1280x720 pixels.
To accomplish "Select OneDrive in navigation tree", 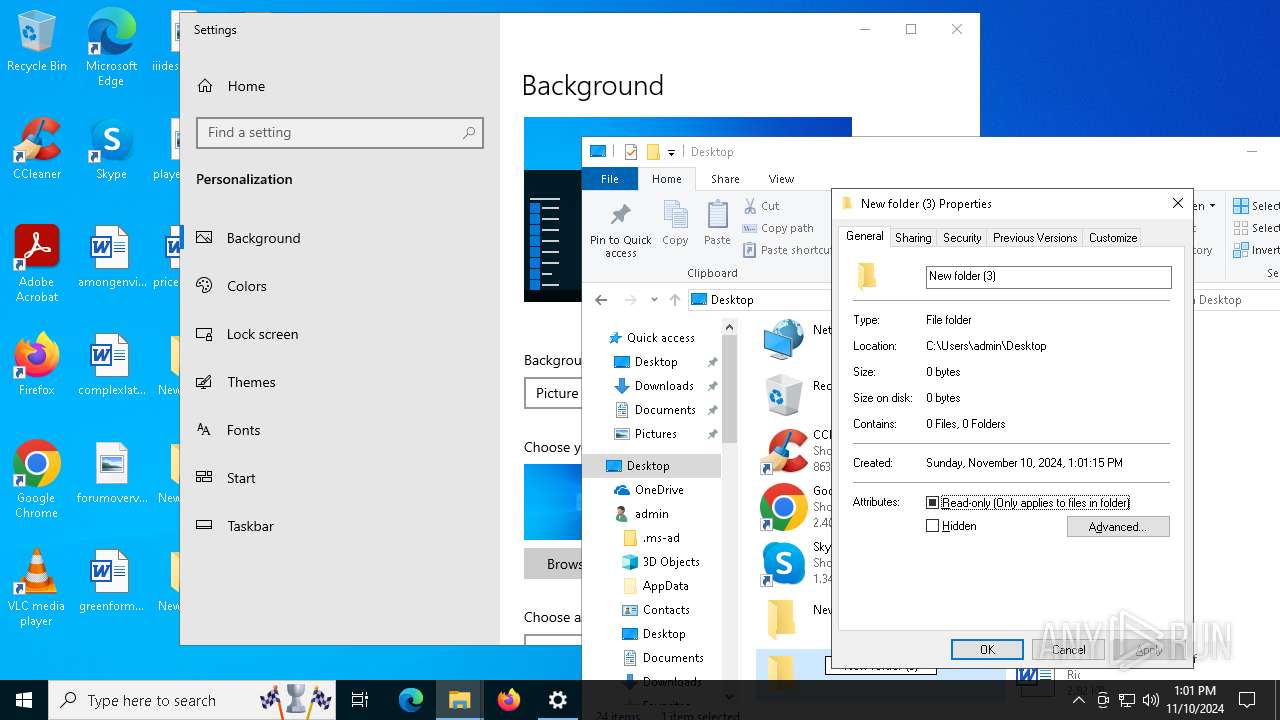I will pos(658,490).
